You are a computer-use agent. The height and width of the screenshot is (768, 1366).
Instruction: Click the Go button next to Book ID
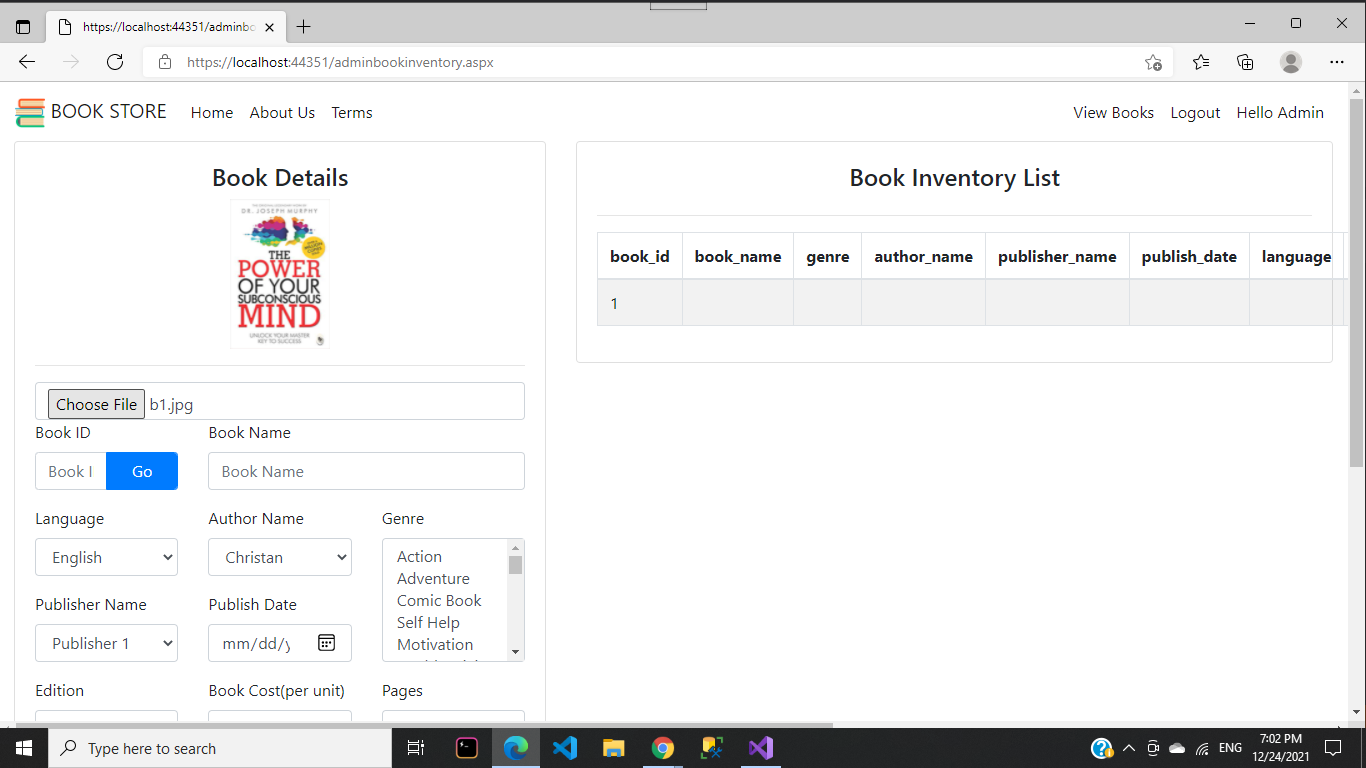click(x=141, y=470)
